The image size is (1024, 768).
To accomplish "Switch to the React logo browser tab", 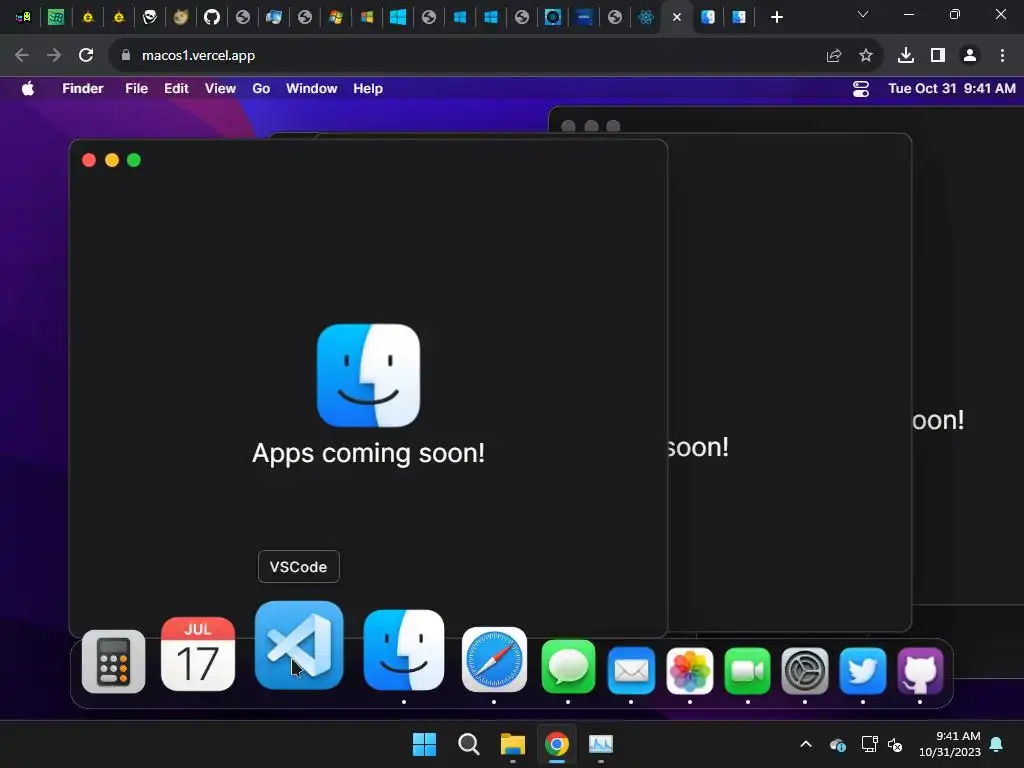I will pyautogui.click(x=646, y=17).
